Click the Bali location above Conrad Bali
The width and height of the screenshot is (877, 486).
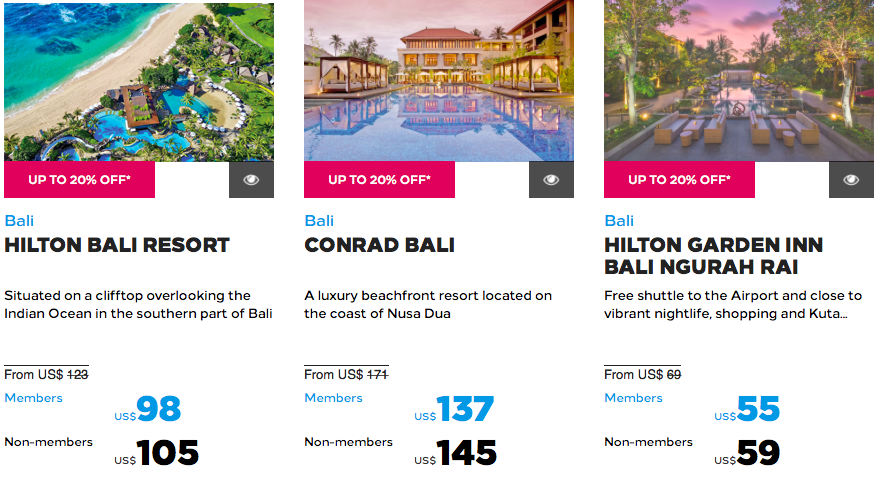pos(319,221)
